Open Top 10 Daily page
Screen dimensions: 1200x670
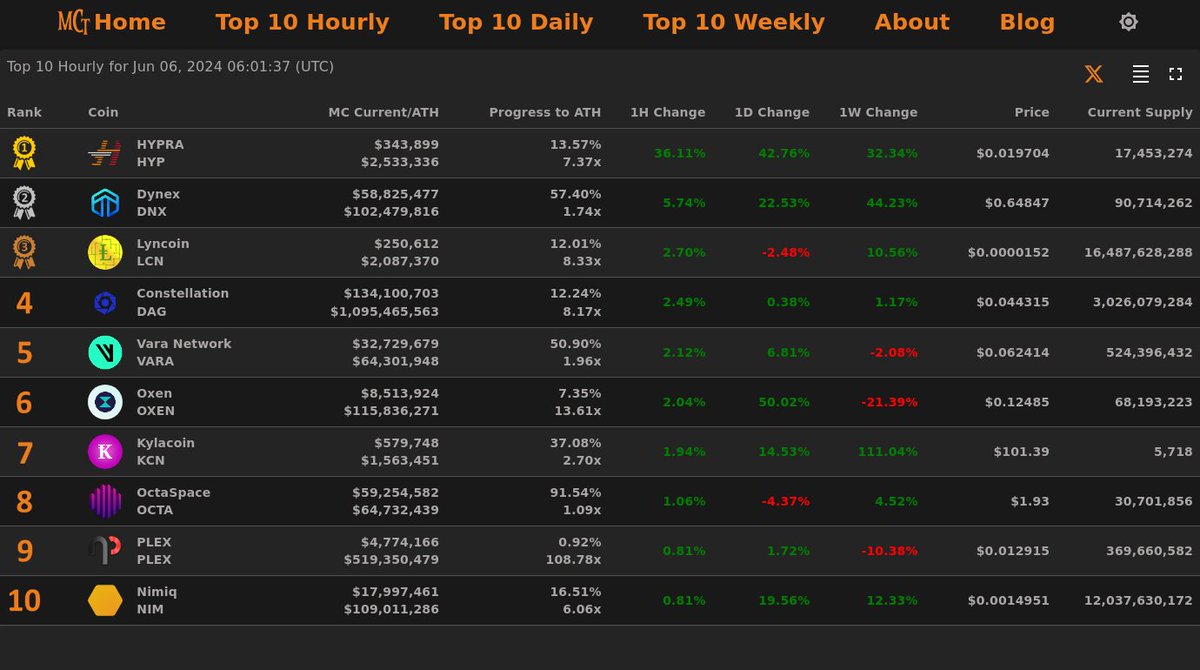pos(516,22)
